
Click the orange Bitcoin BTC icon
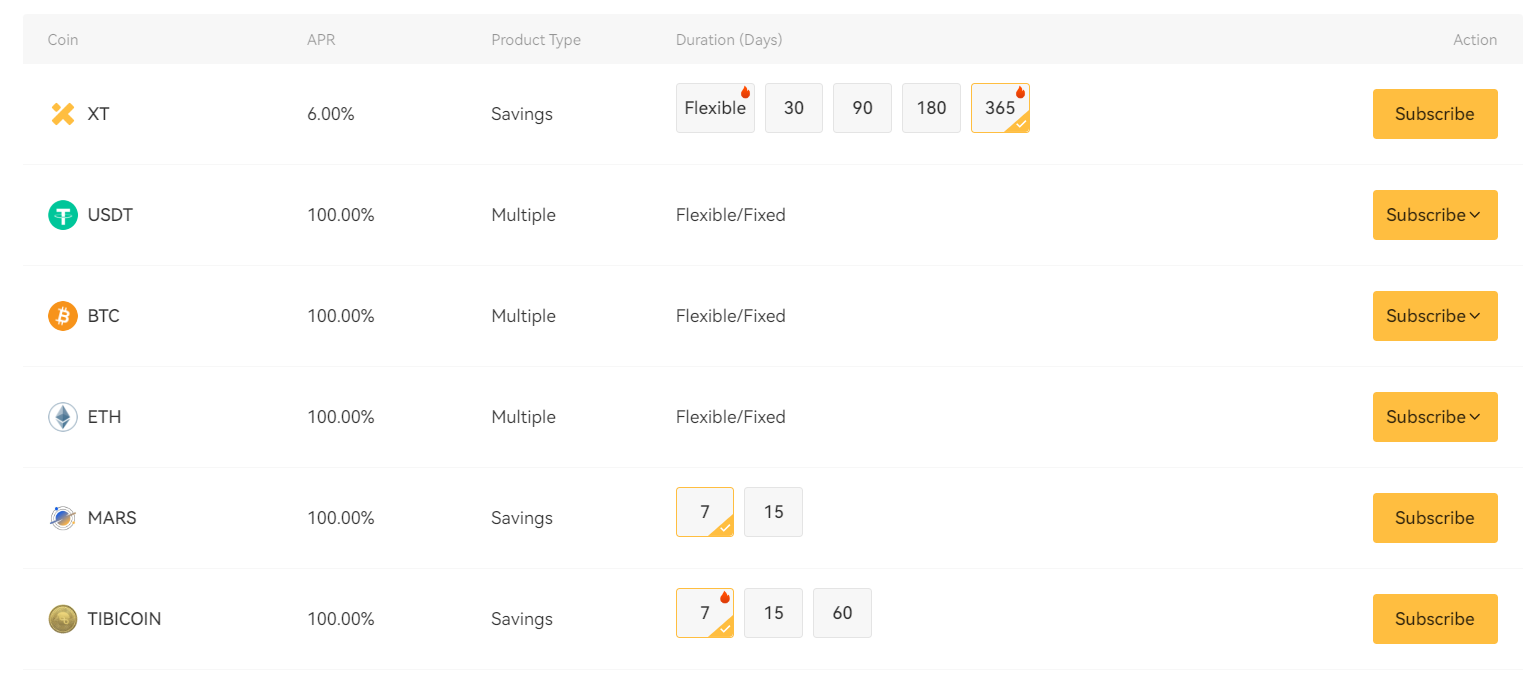[x=63, y=316]
